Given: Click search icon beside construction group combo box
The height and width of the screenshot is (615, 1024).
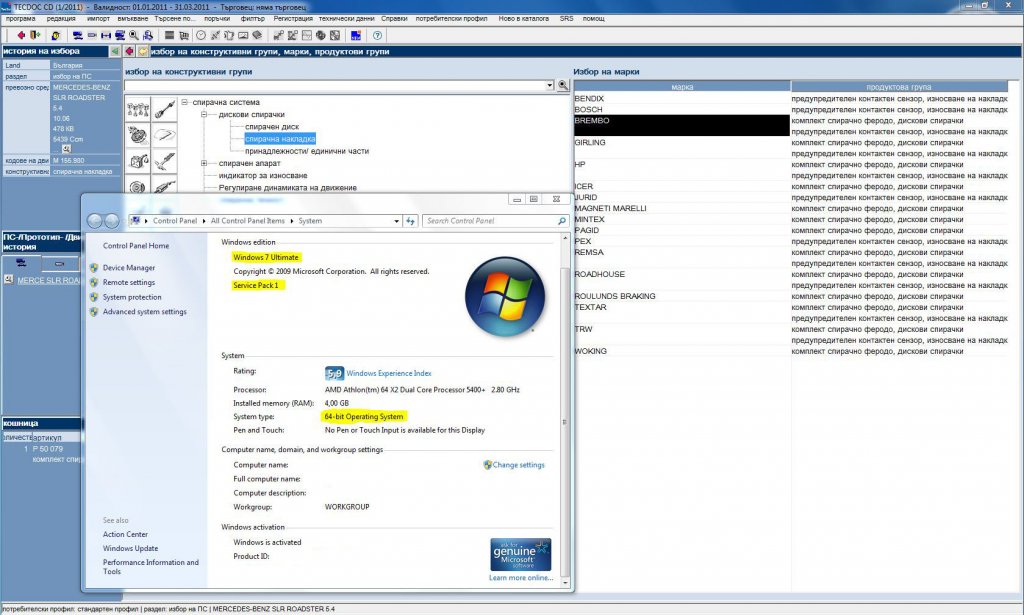Looking at the screenshot, I should point(563,87).
